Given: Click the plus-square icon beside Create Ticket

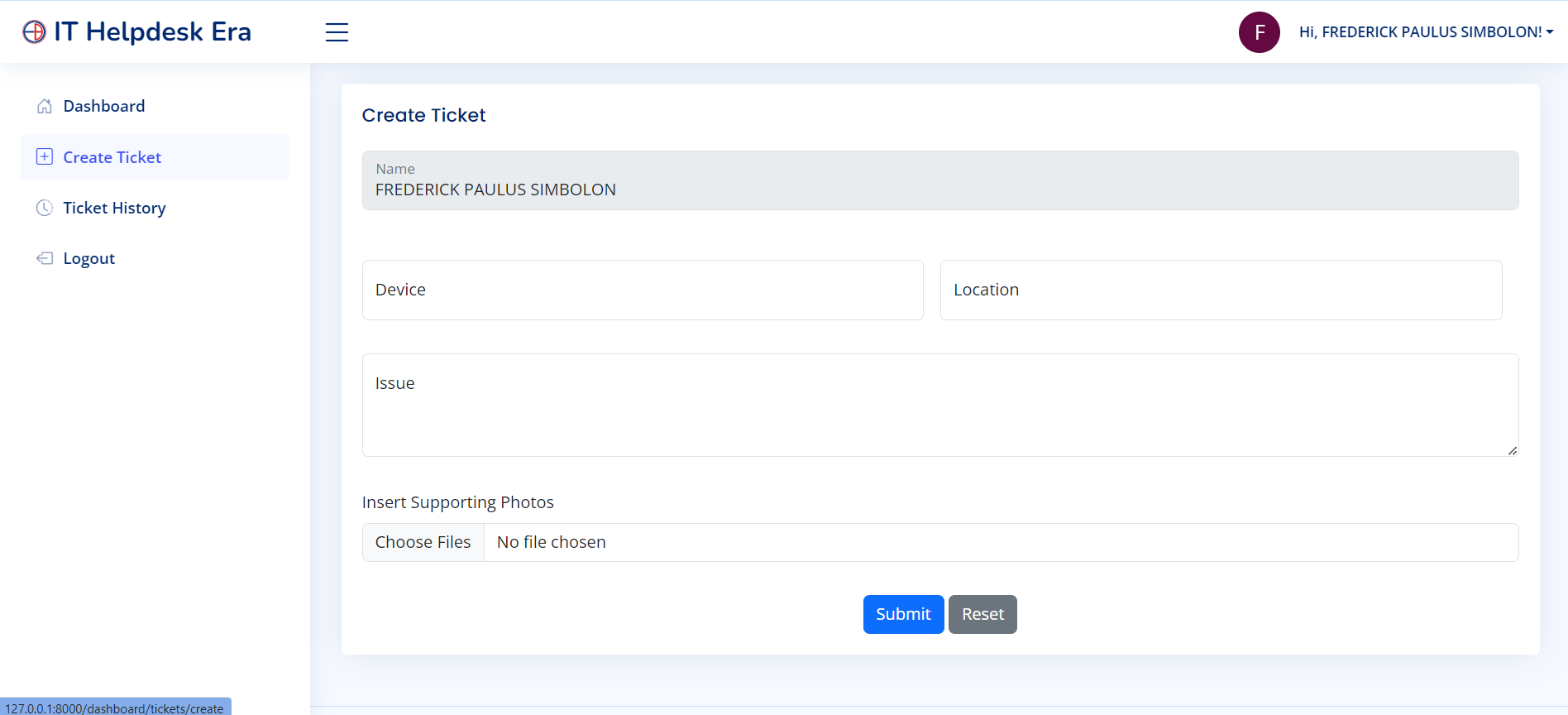Looking at the screenshot, I should tap(45, 157).
